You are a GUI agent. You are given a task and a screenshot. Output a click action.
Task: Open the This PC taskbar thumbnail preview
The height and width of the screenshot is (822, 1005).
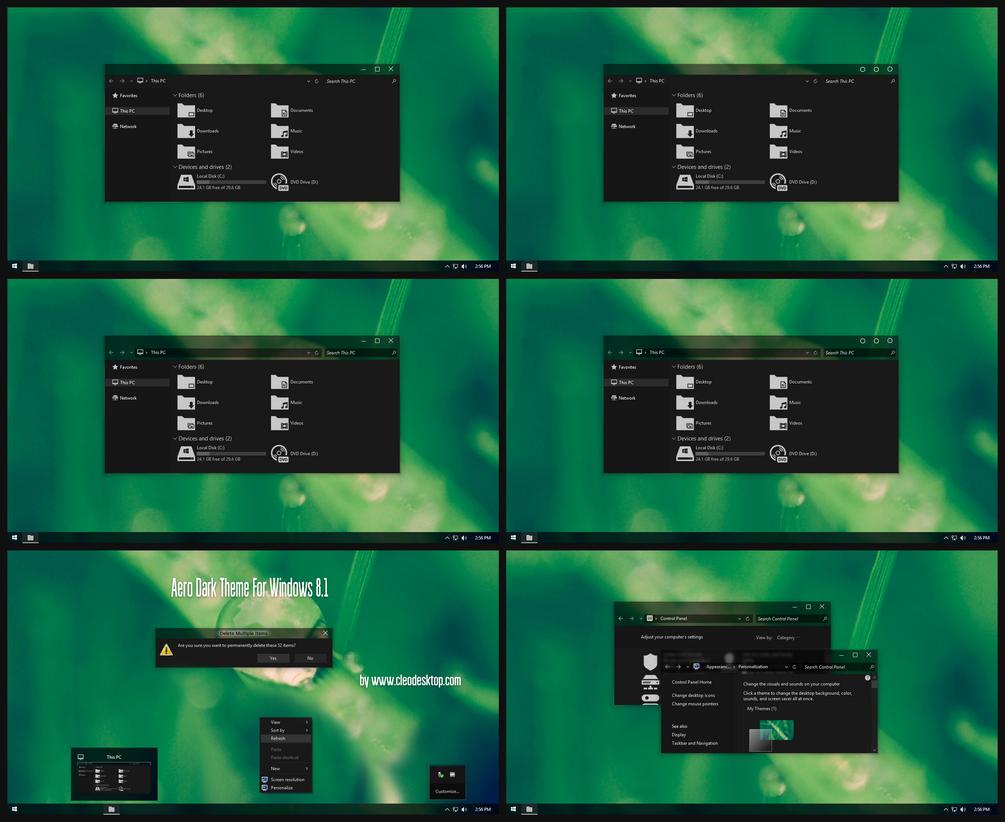(x=114, y=775)
